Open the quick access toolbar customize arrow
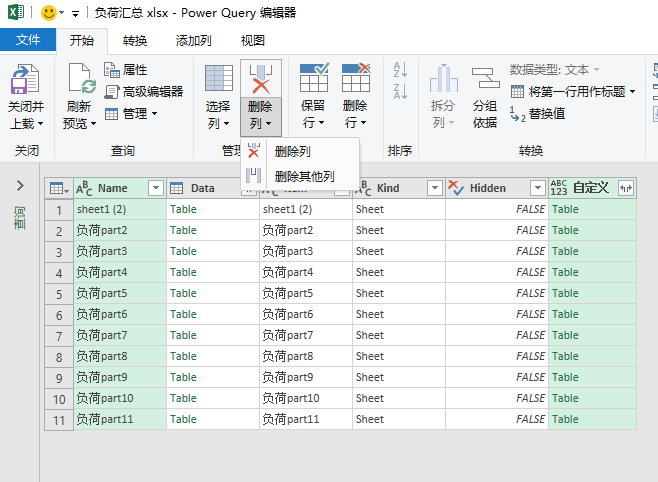 click(x=76, y=14)
